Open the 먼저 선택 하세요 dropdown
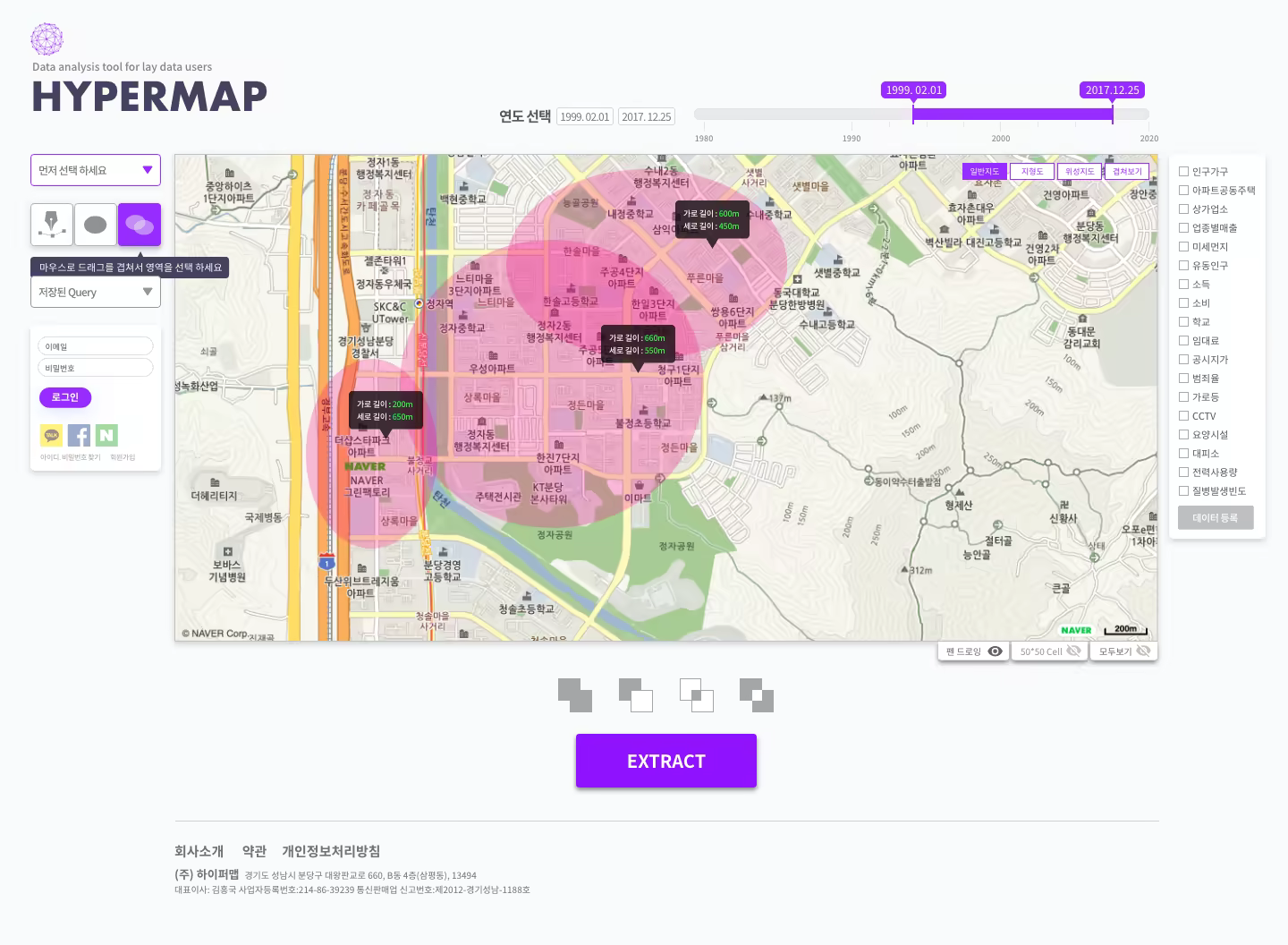Screen dimensions: 1288x945 pos(95,170)
